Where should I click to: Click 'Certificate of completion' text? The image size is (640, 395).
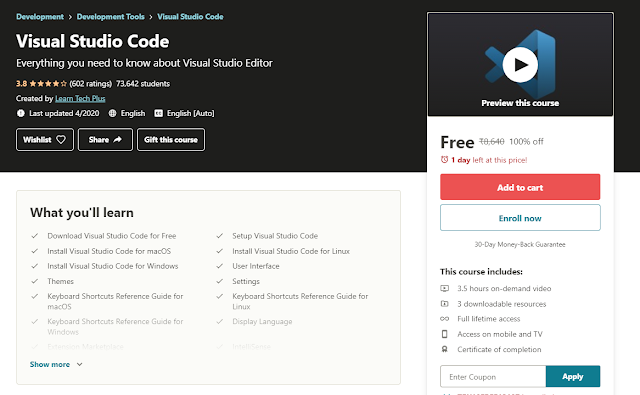[x=499, y=349]
